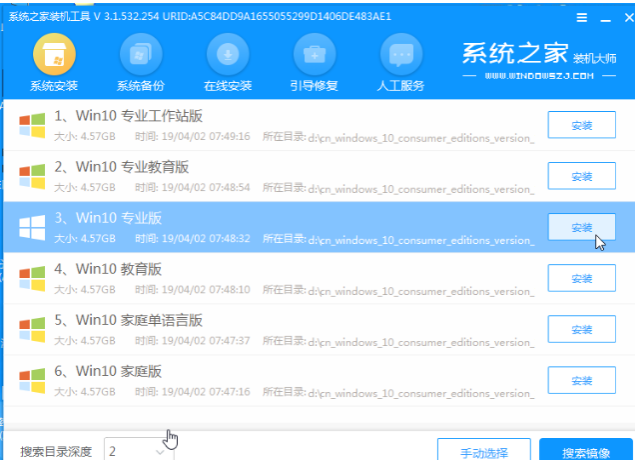Image resolution: width=637 pixels, height=462 pixels.
Task: Select the '2、Win10 专业教育版' title
Action: coord(121,167)
